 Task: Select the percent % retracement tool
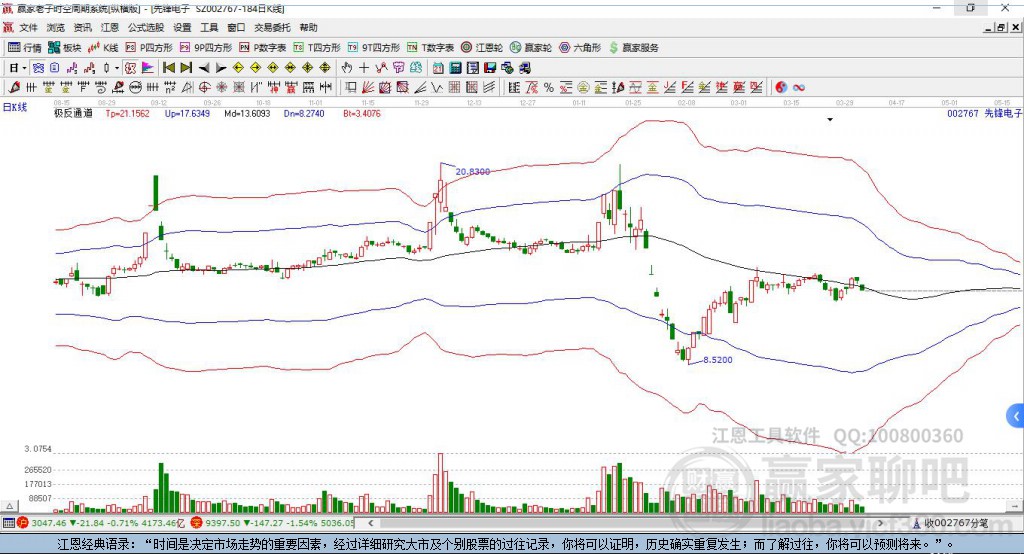(549, 87)
